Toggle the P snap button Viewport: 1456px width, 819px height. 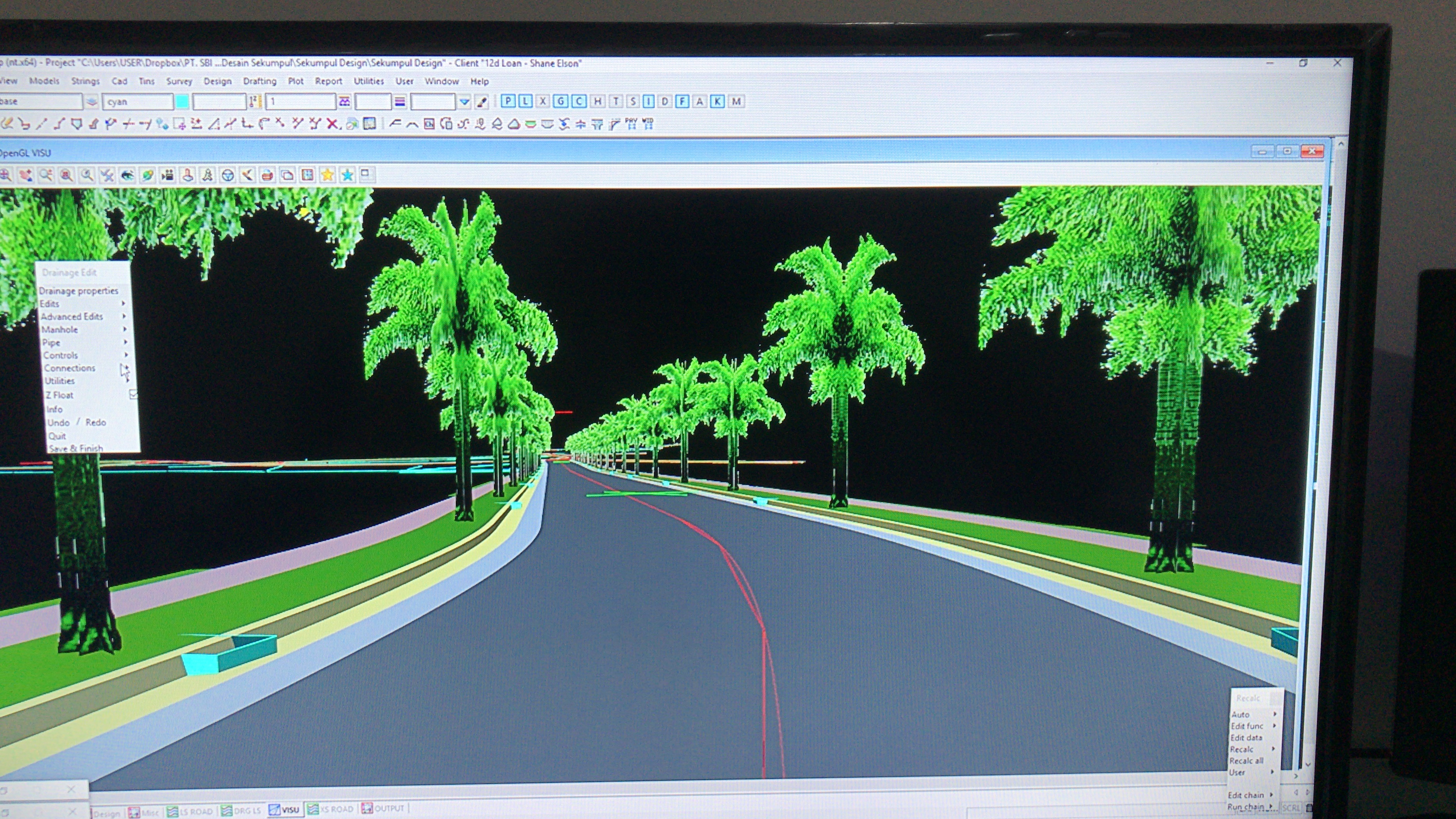pyautogui.click(x=508, y=101)
